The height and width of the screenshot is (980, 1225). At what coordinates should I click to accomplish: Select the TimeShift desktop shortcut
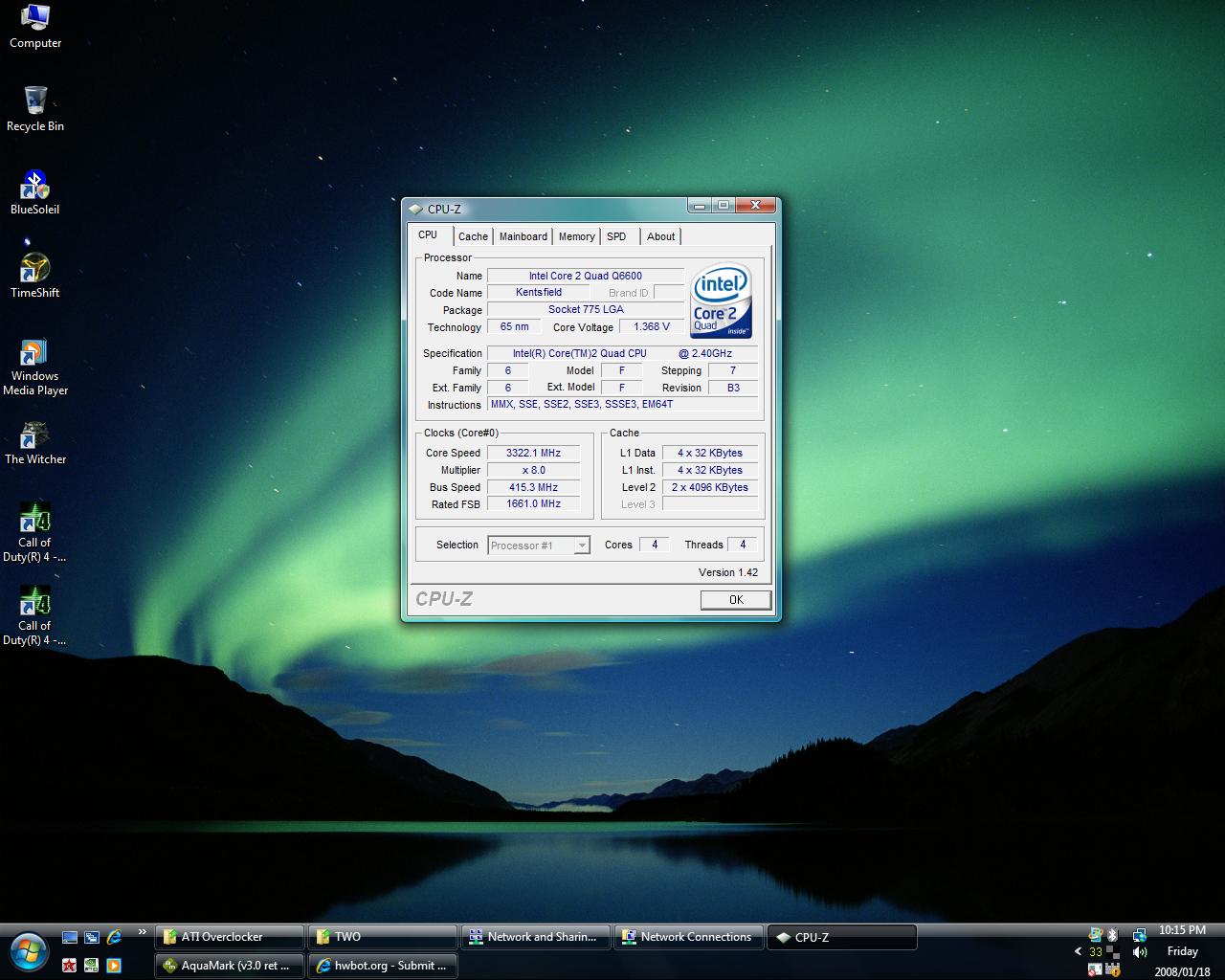pyautogui.click(x=35, y=276)
